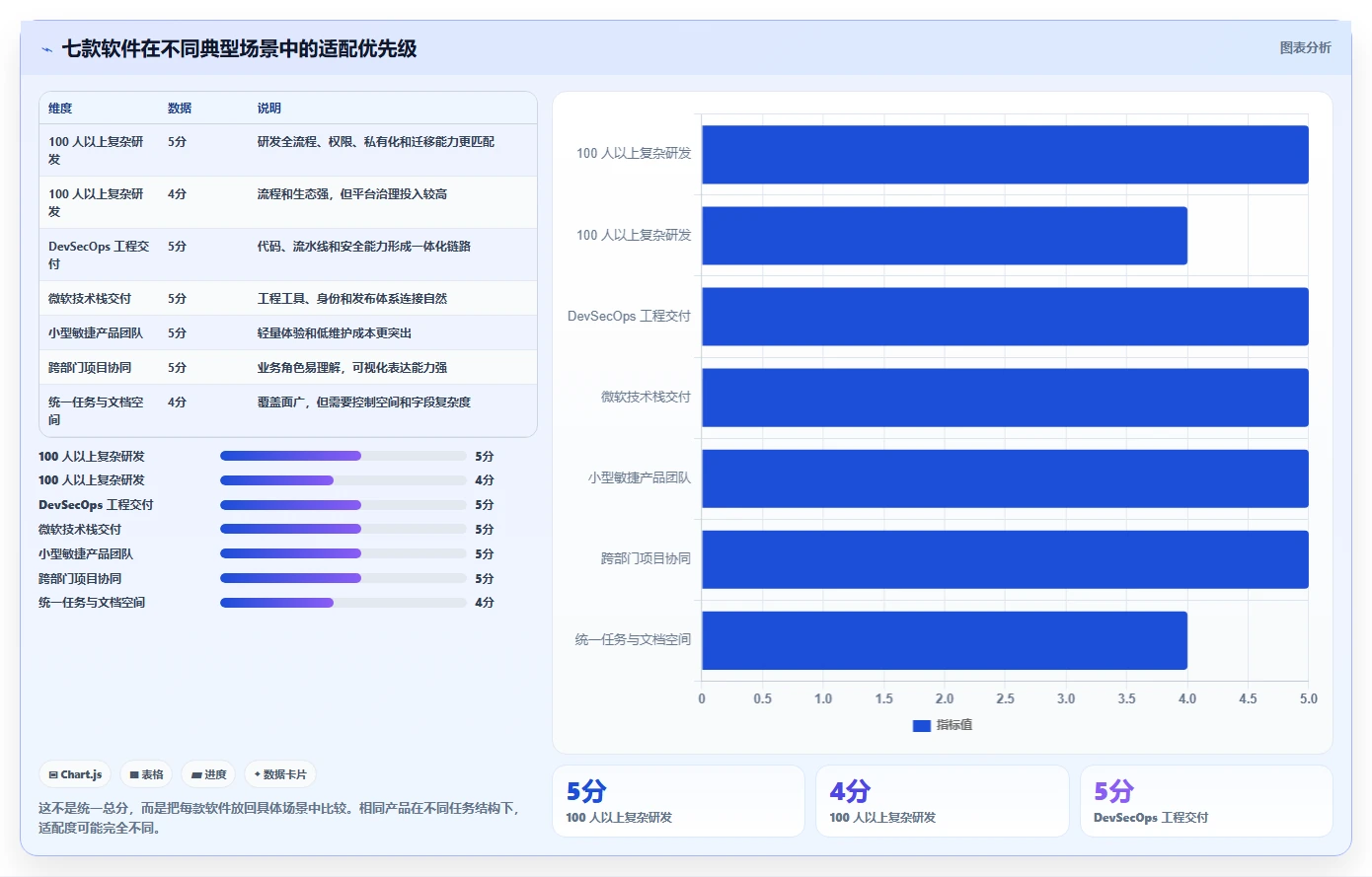Click the 进度 tag
This screenshot has width=1372, height=877.
pyautogui.click(x=208, y=774)
